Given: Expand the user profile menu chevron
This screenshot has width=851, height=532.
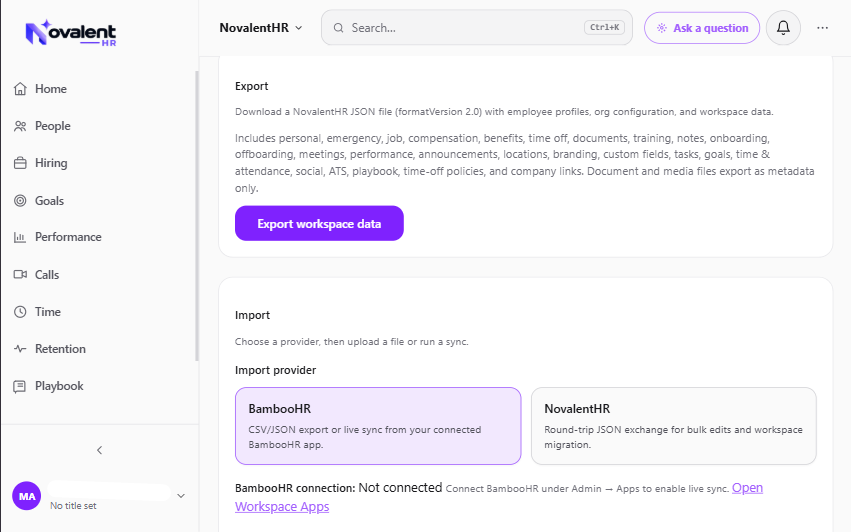Looking at the screenshot, I should click(181, 496).
